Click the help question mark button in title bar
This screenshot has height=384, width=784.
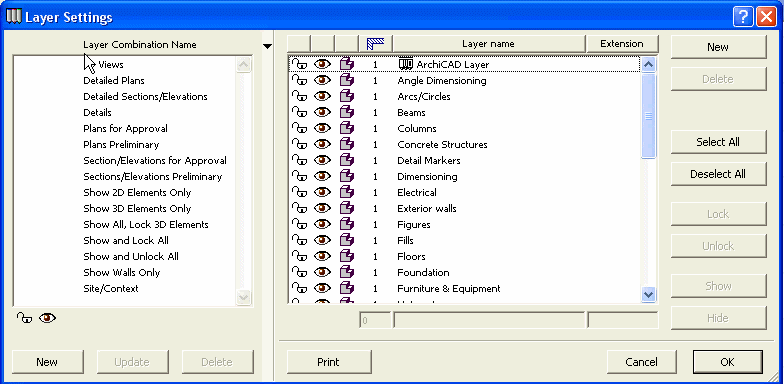coord(743,18)
